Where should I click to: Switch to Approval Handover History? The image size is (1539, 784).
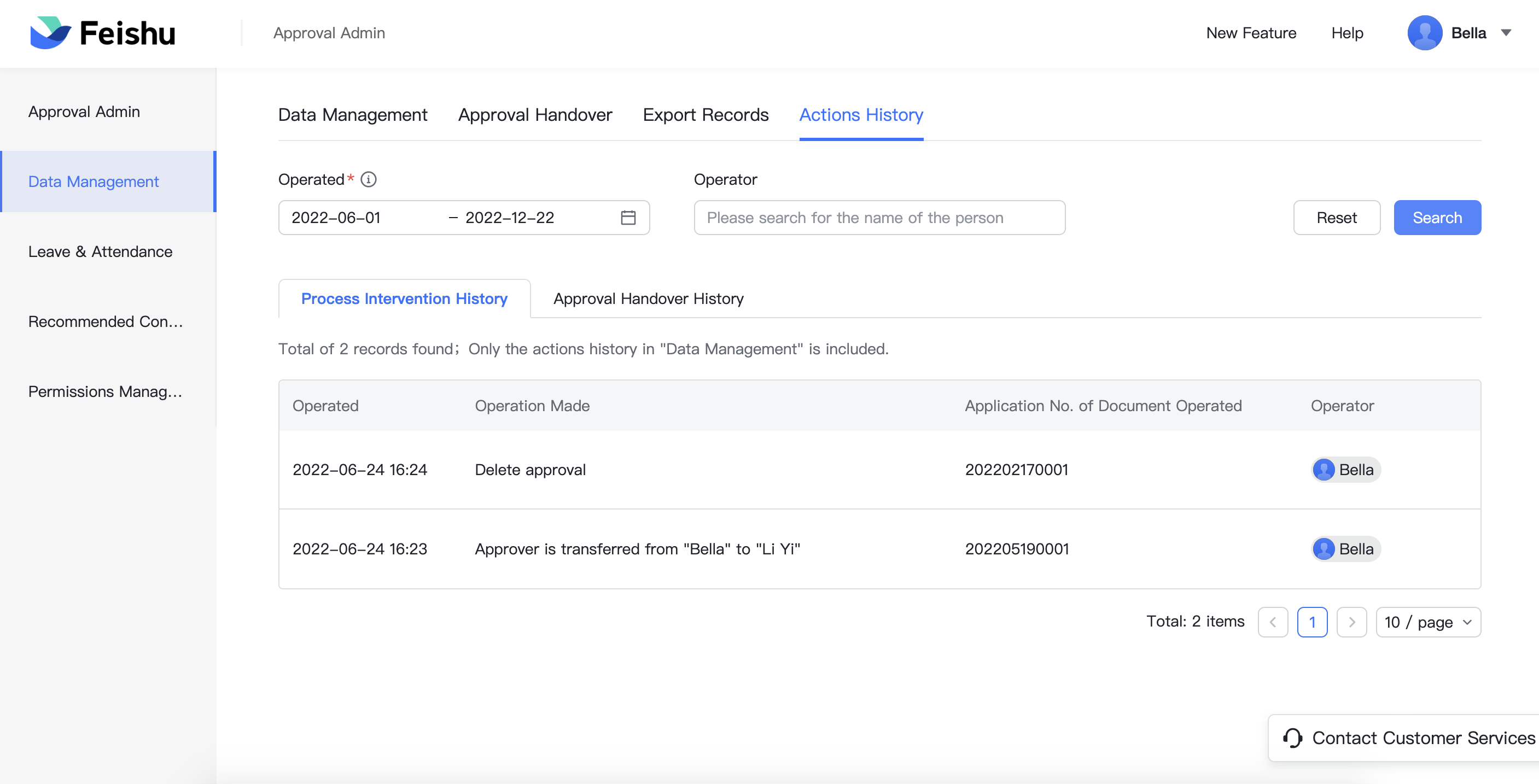tap(648, 299)
